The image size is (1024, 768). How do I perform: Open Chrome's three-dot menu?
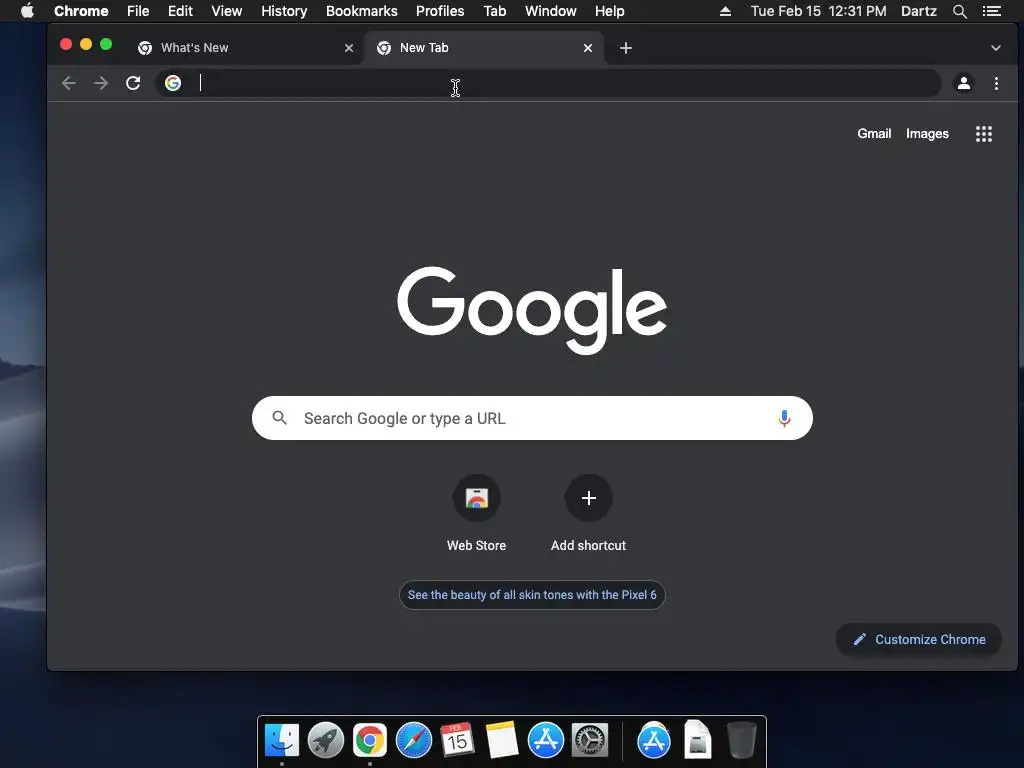[x=996, y=83]
